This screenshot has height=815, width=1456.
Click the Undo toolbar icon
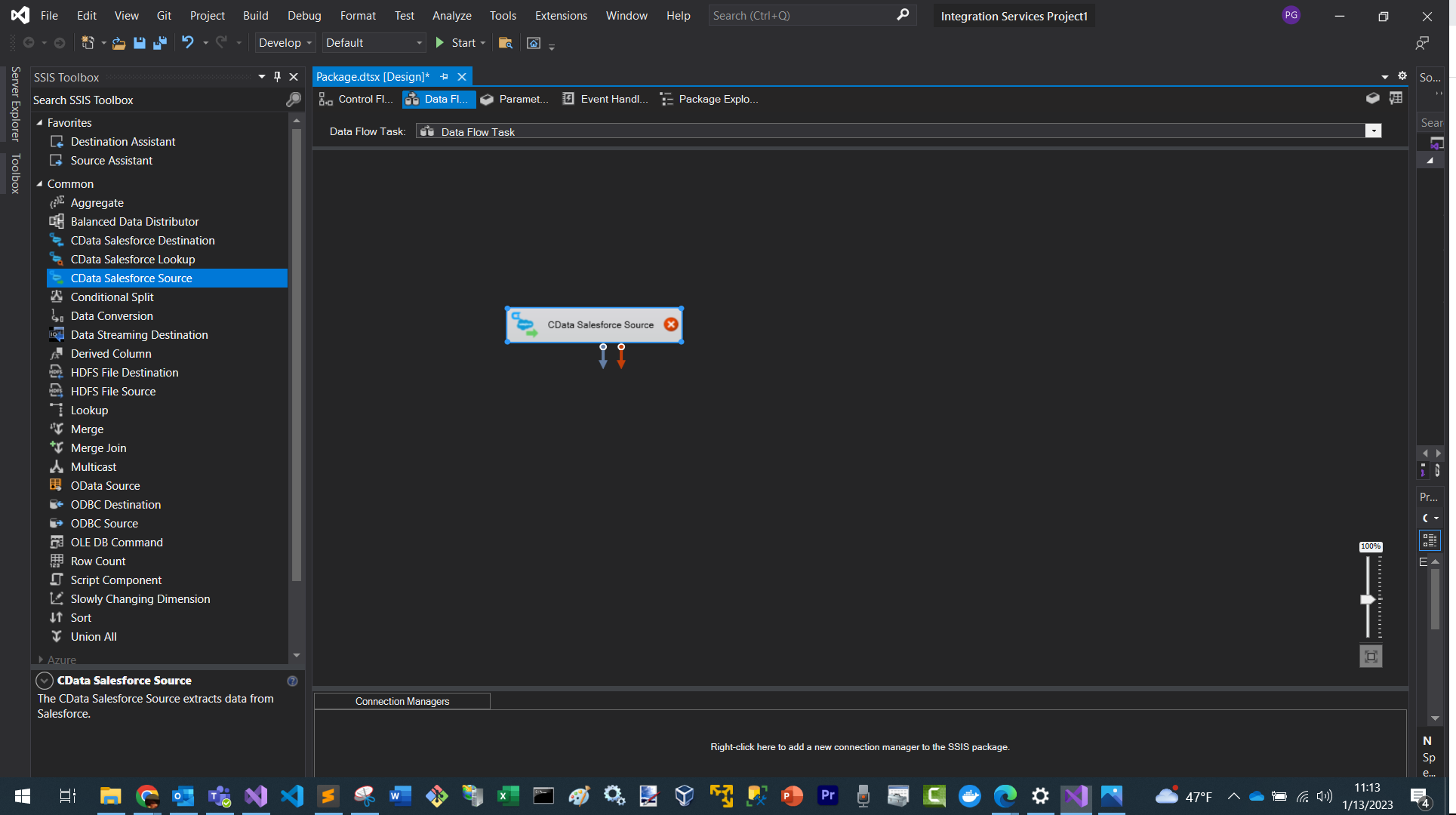coord(187,43)
